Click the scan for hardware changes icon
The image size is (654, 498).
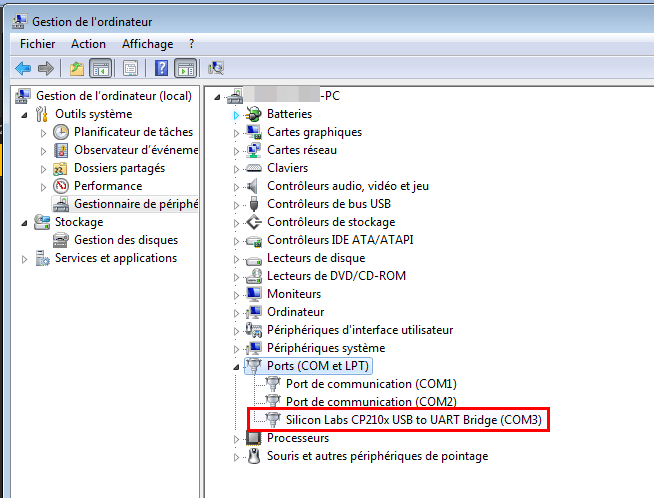(216, 68)
